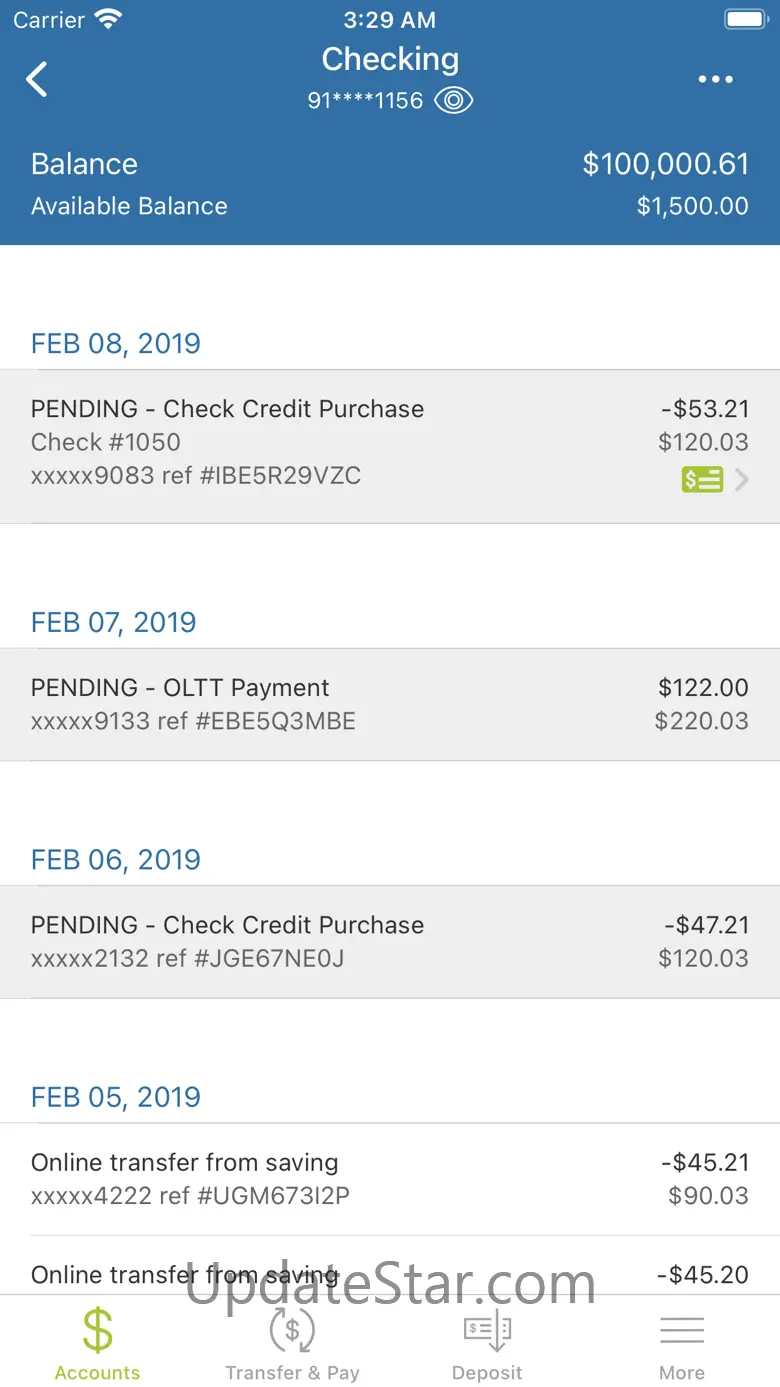Tap the back arrow in header
This screenshot has width=780, height=1387.
(x=37, y=79)
